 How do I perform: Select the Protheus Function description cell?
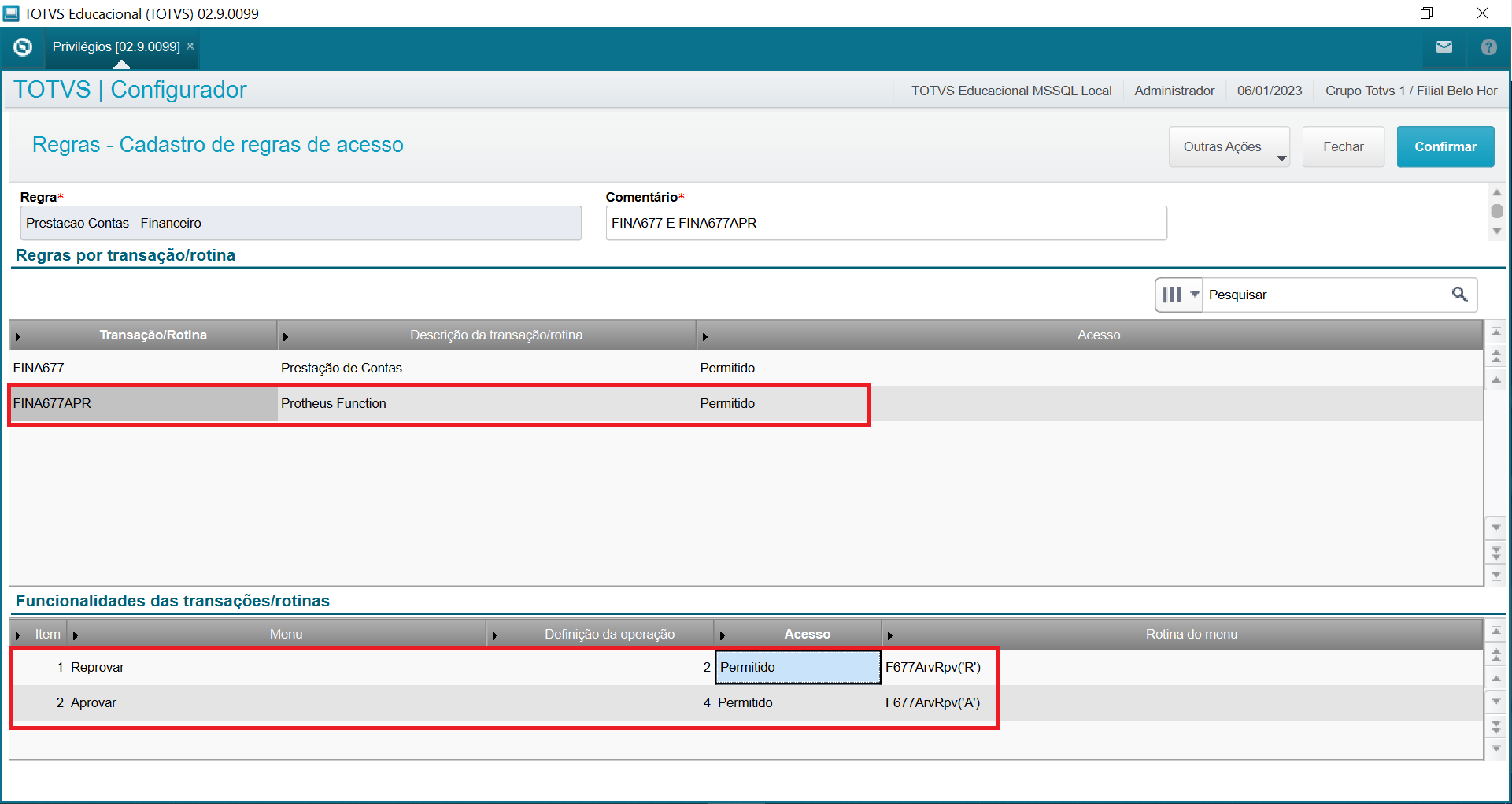point(486,403)
